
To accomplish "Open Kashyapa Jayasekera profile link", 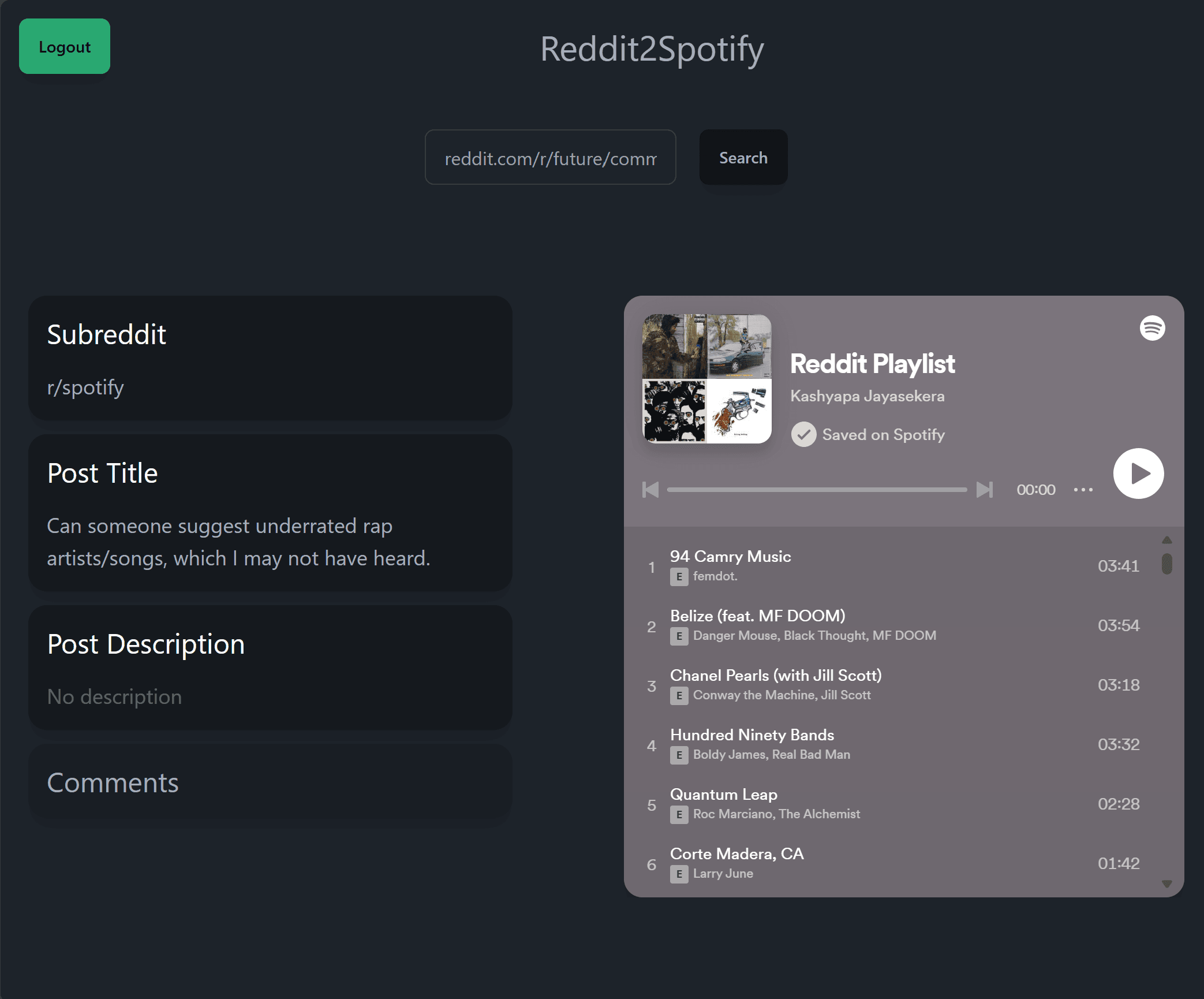I will 867,396.
